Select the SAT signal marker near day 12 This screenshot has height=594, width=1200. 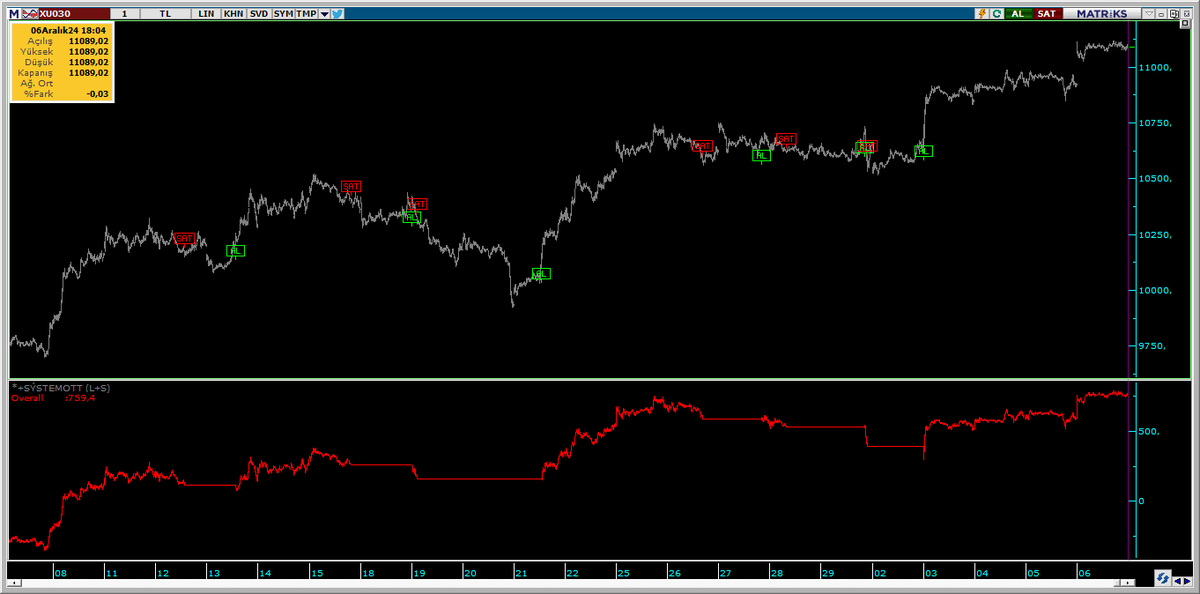(185, 238)
